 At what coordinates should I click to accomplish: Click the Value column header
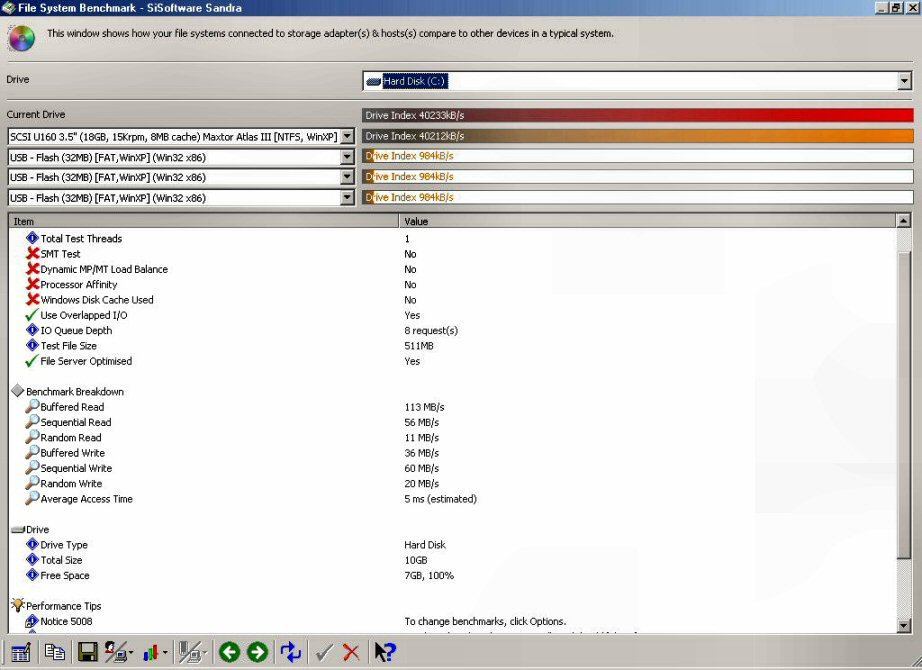pyautogui.click(x=647, y=221)
